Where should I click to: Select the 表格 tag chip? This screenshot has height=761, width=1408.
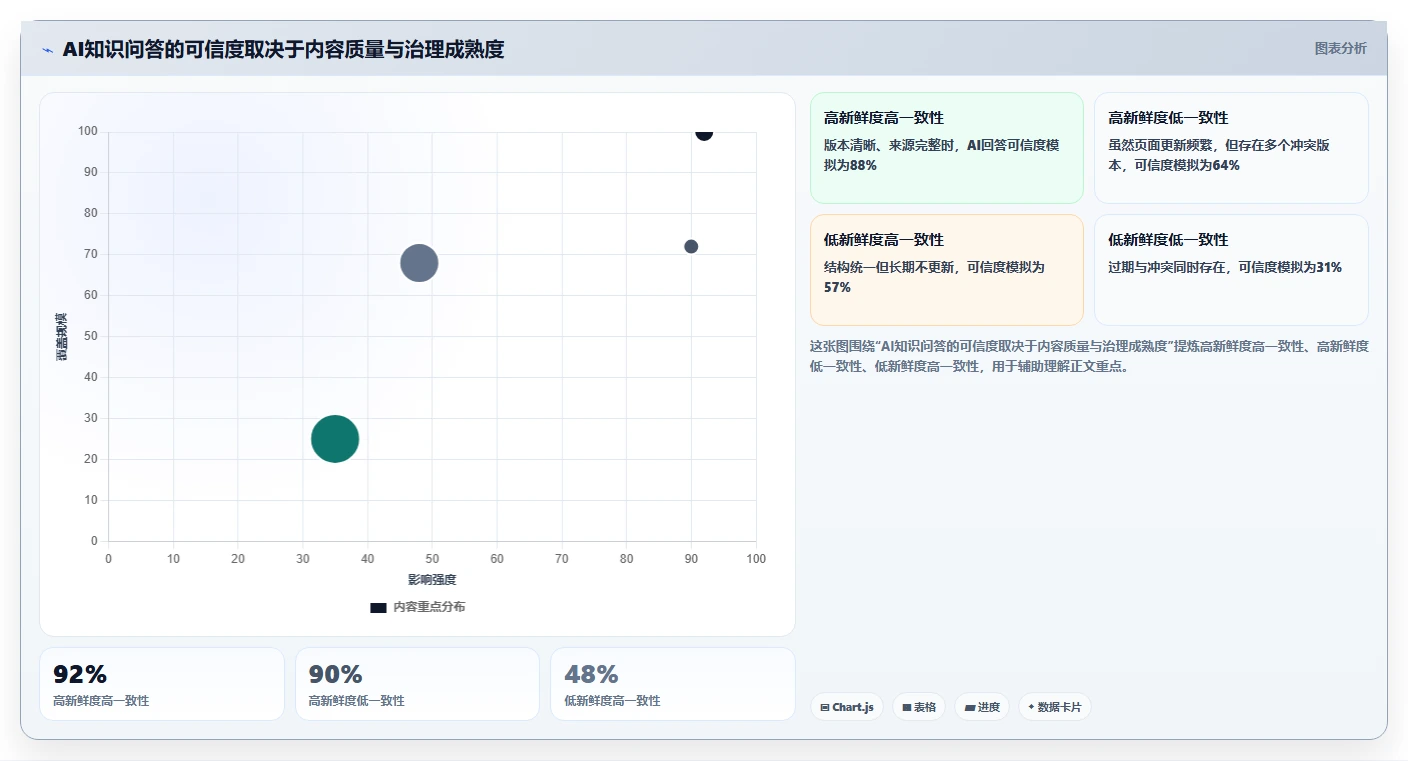tap(919, 707)
